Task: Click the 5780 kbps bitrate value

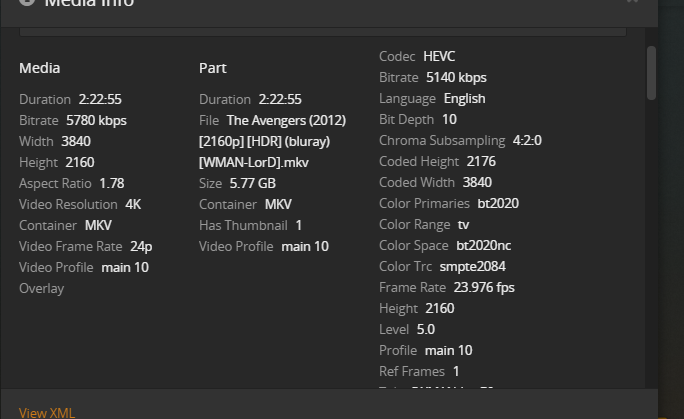Action: click(96, 120)
